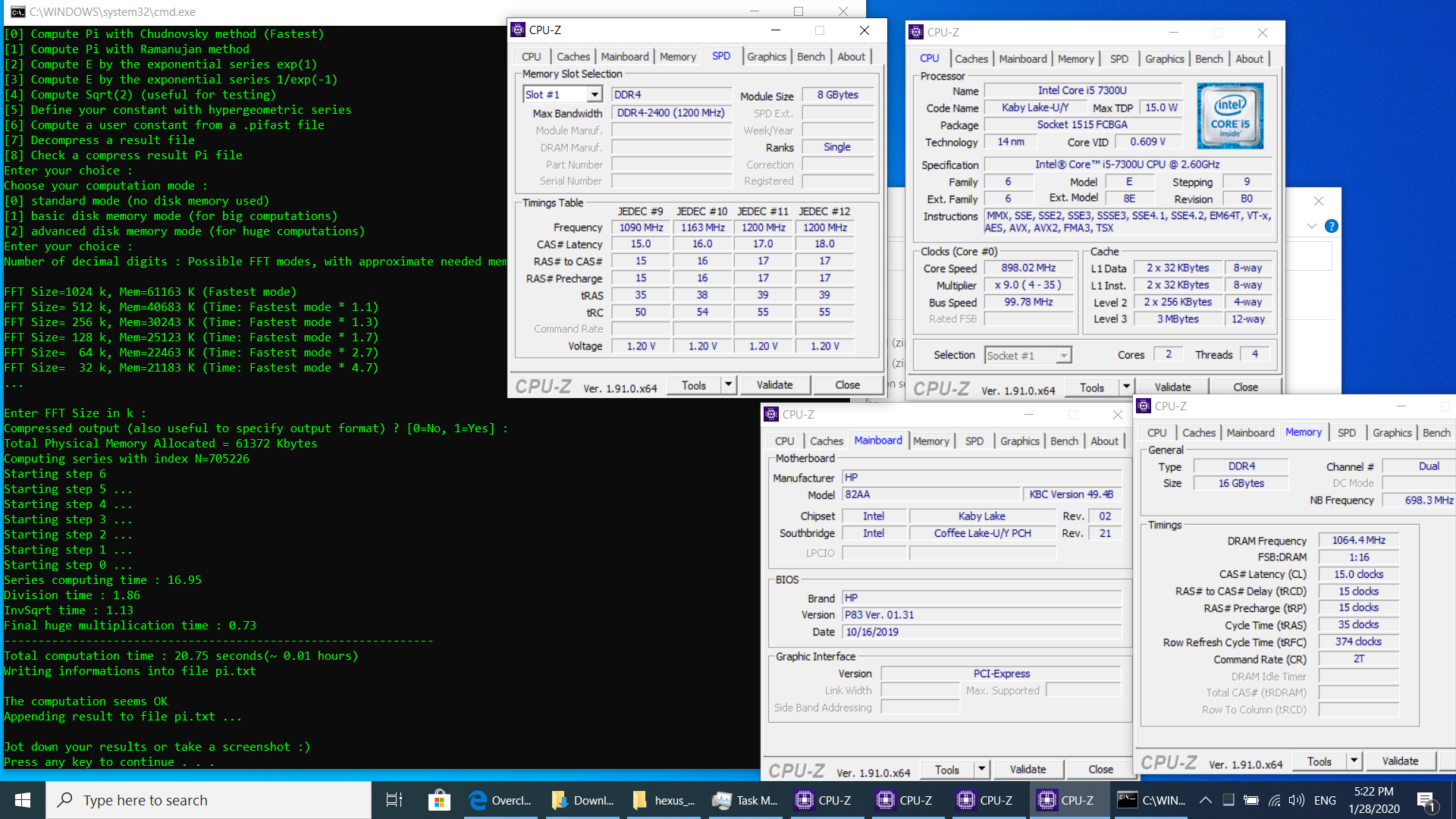The width and height of the screenshot is (1456, 819).
Task: Switch to Graphics tab in the CPU window
Action: pos(1164,59)
